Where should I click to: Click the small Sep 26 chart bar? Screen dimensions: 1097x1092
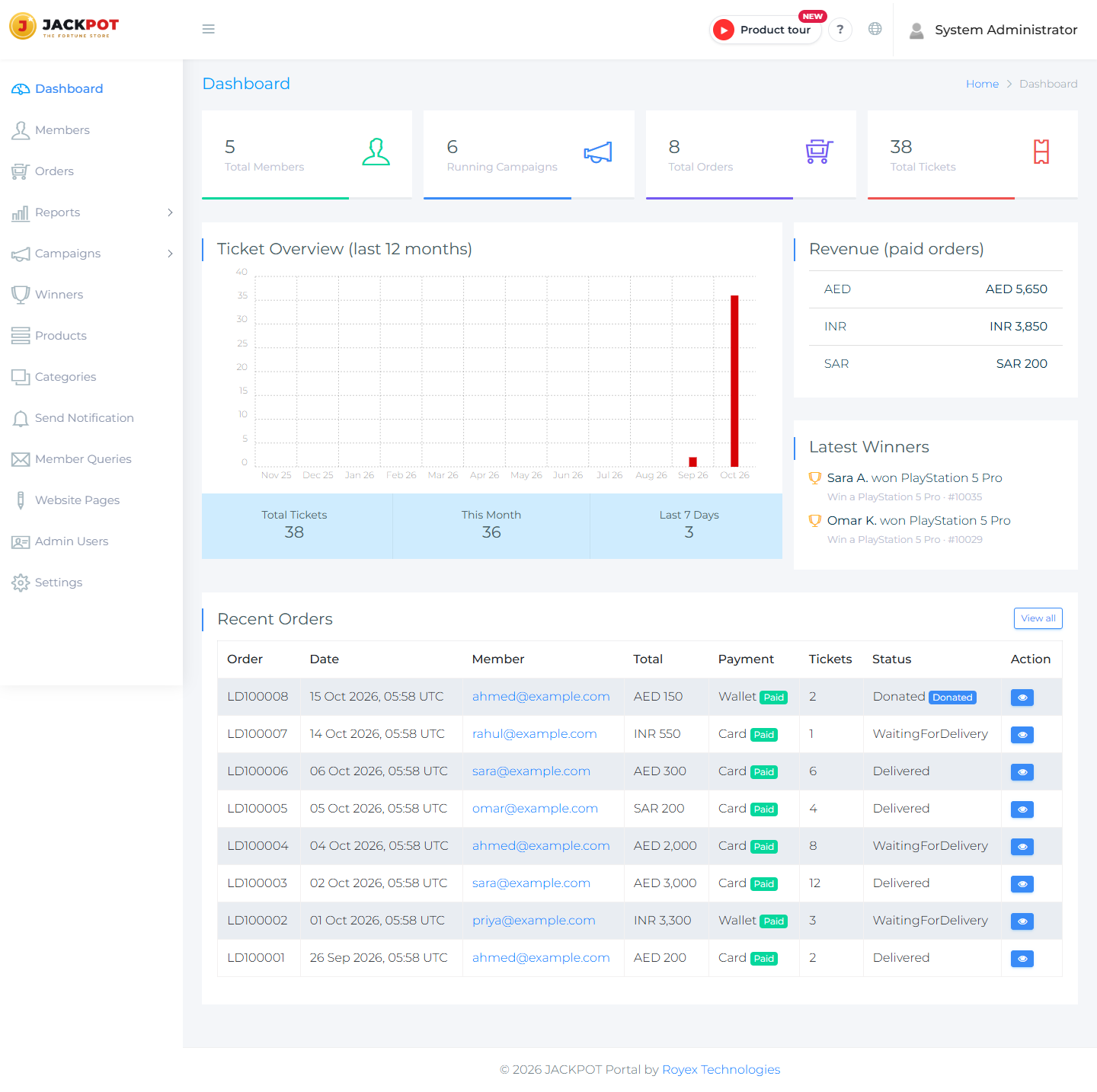pyautogui.click(x=692, y=461)
